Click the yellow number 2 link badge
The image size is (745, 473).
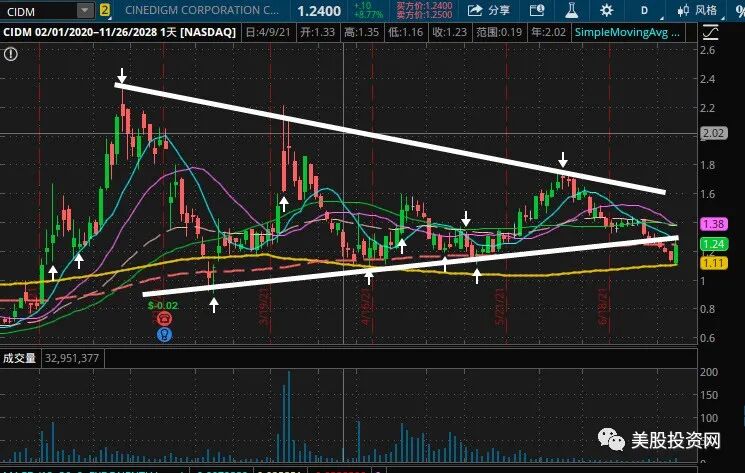[105, 10]
